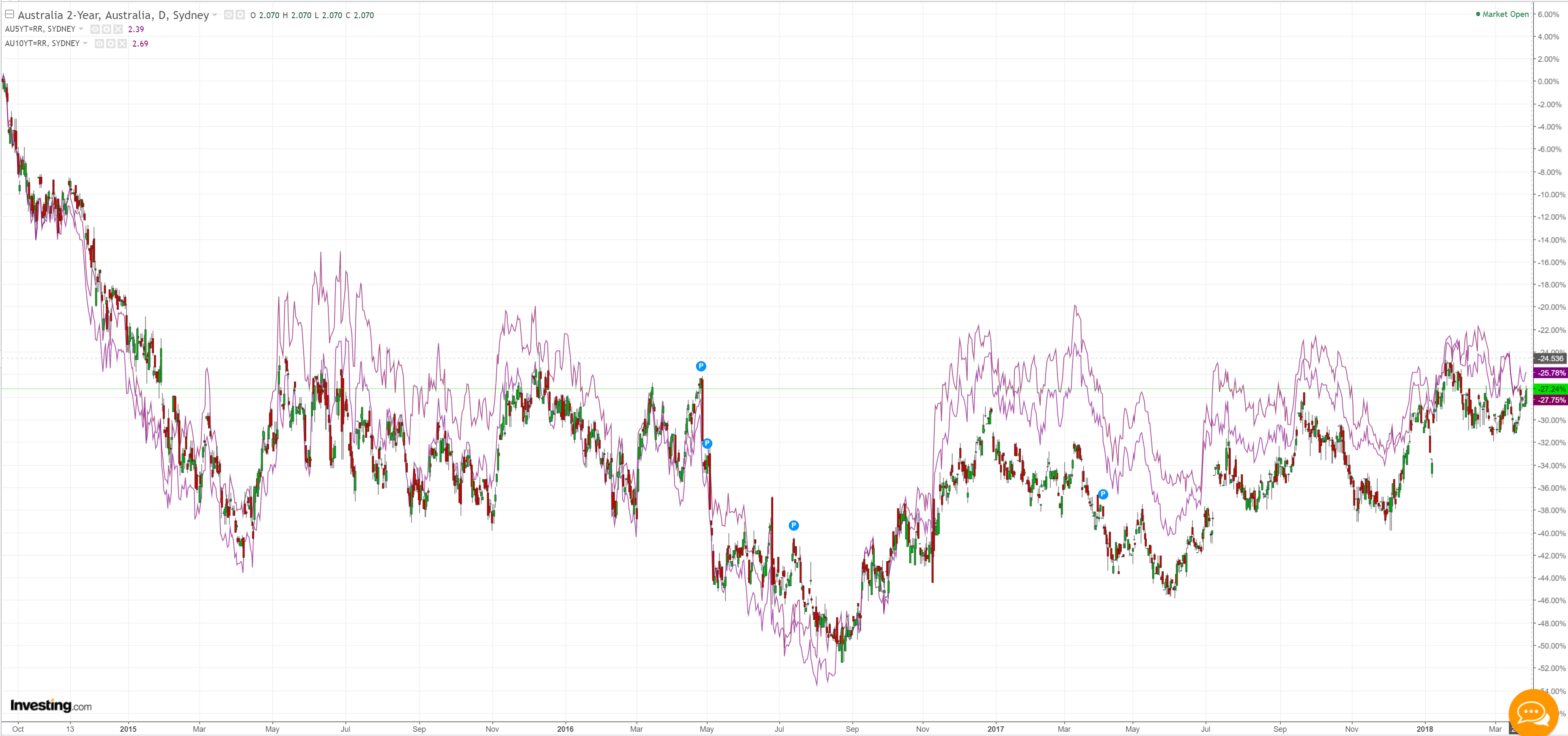The height and width of the screenshot is (736, 1568).
Task: Toggle visibility eye for Australia 2-Year
Action: tap(228, 15)
